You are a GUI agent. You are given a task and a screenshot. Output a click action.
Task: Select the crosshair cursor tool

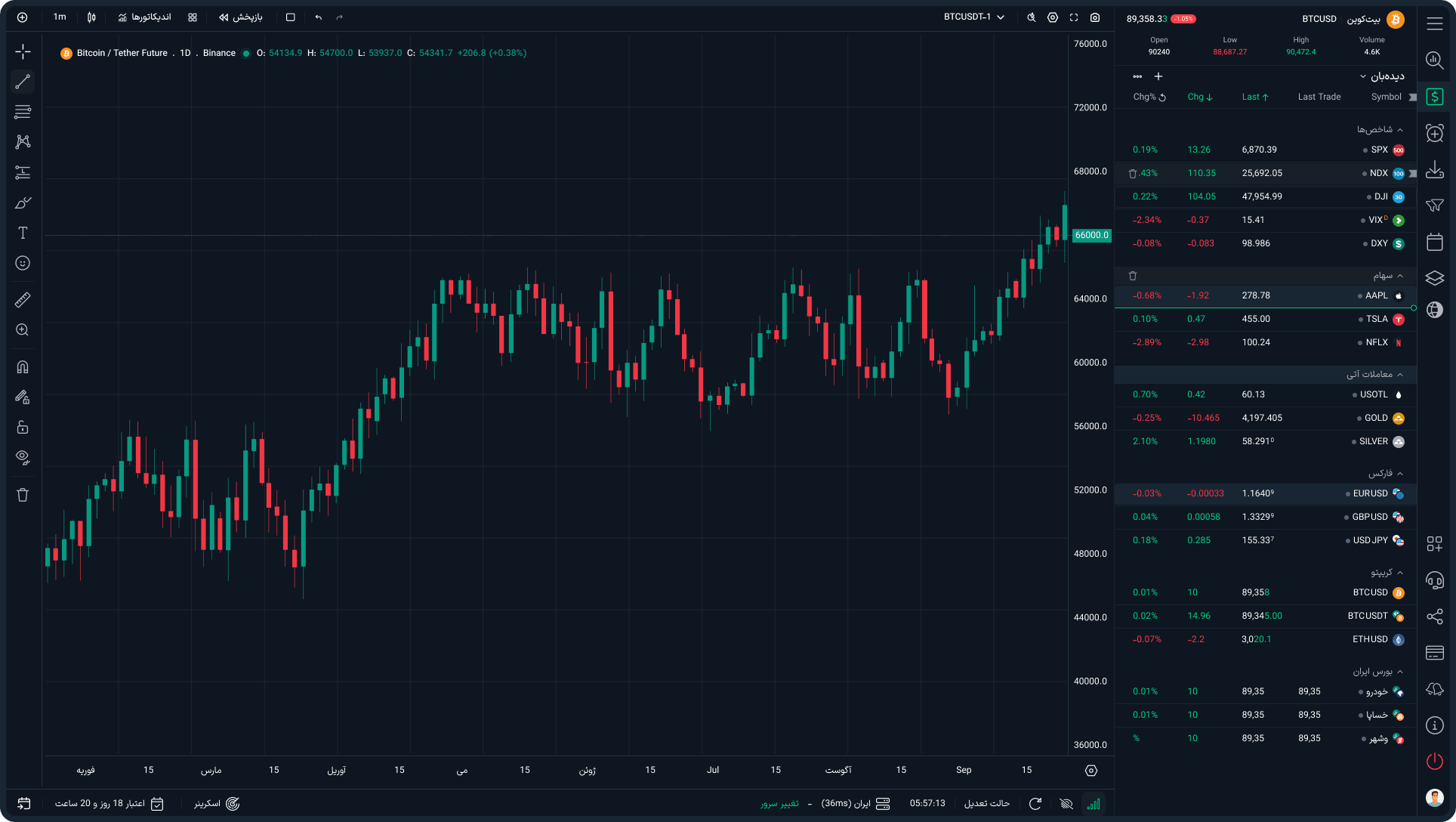(23, 51)
